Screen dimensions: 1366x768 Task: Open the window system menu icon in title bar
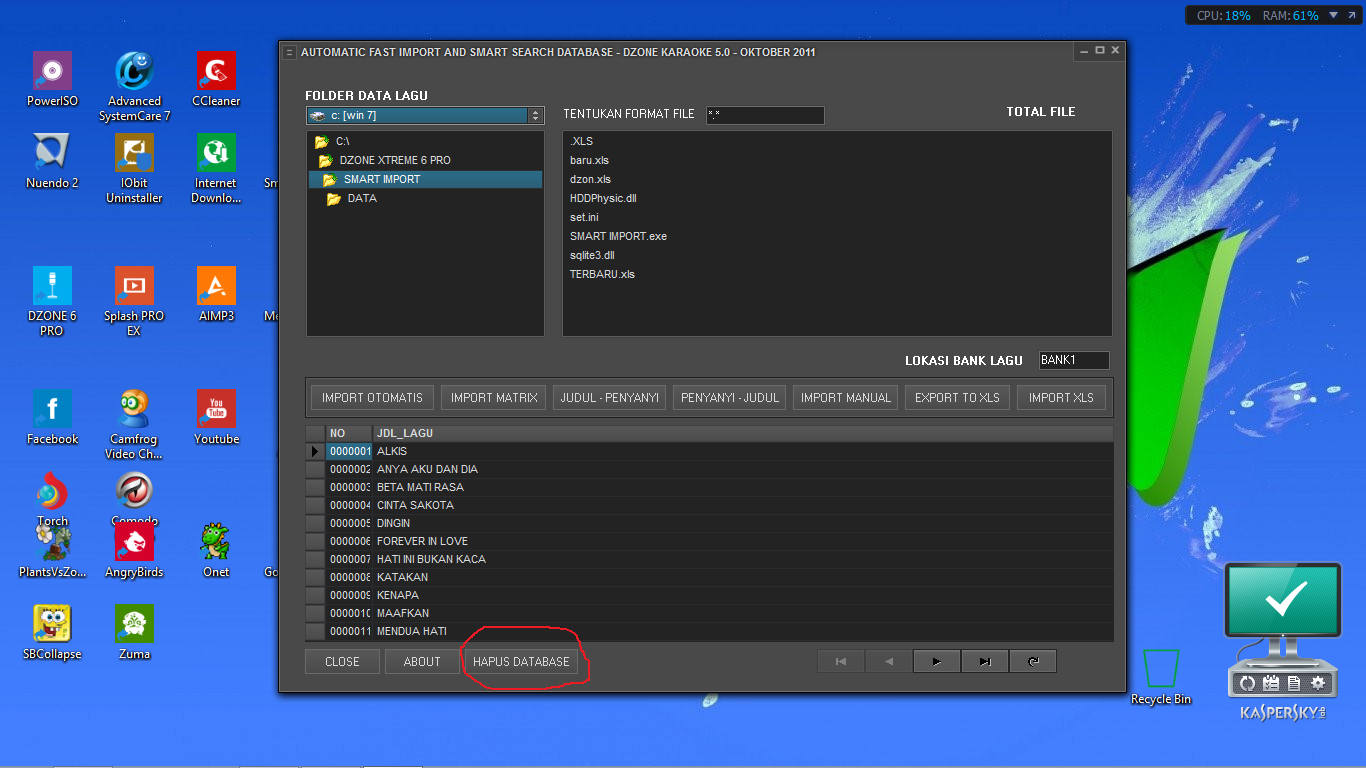pos(289,52)
